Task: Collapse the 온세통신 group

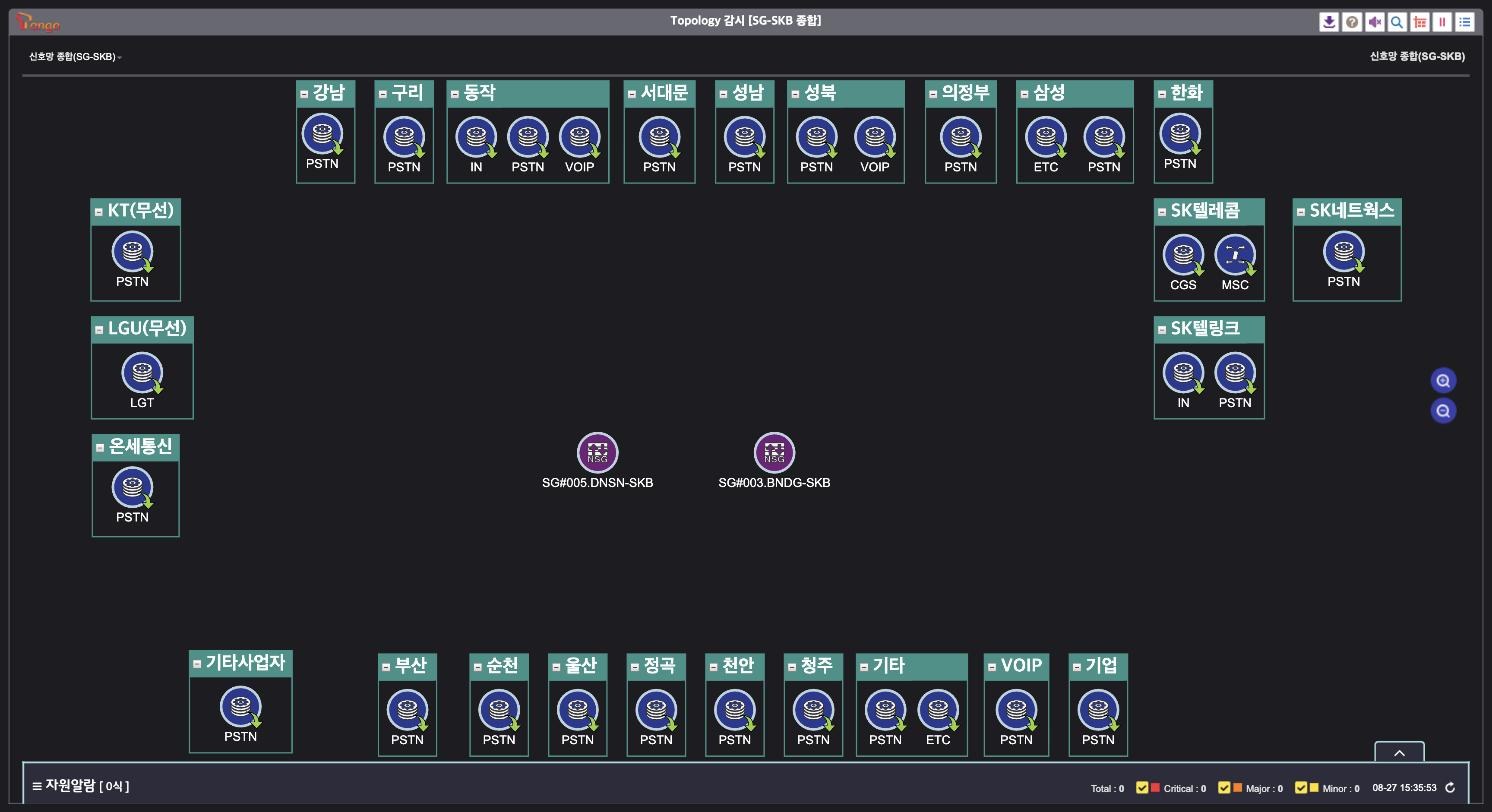Action: 99,447
